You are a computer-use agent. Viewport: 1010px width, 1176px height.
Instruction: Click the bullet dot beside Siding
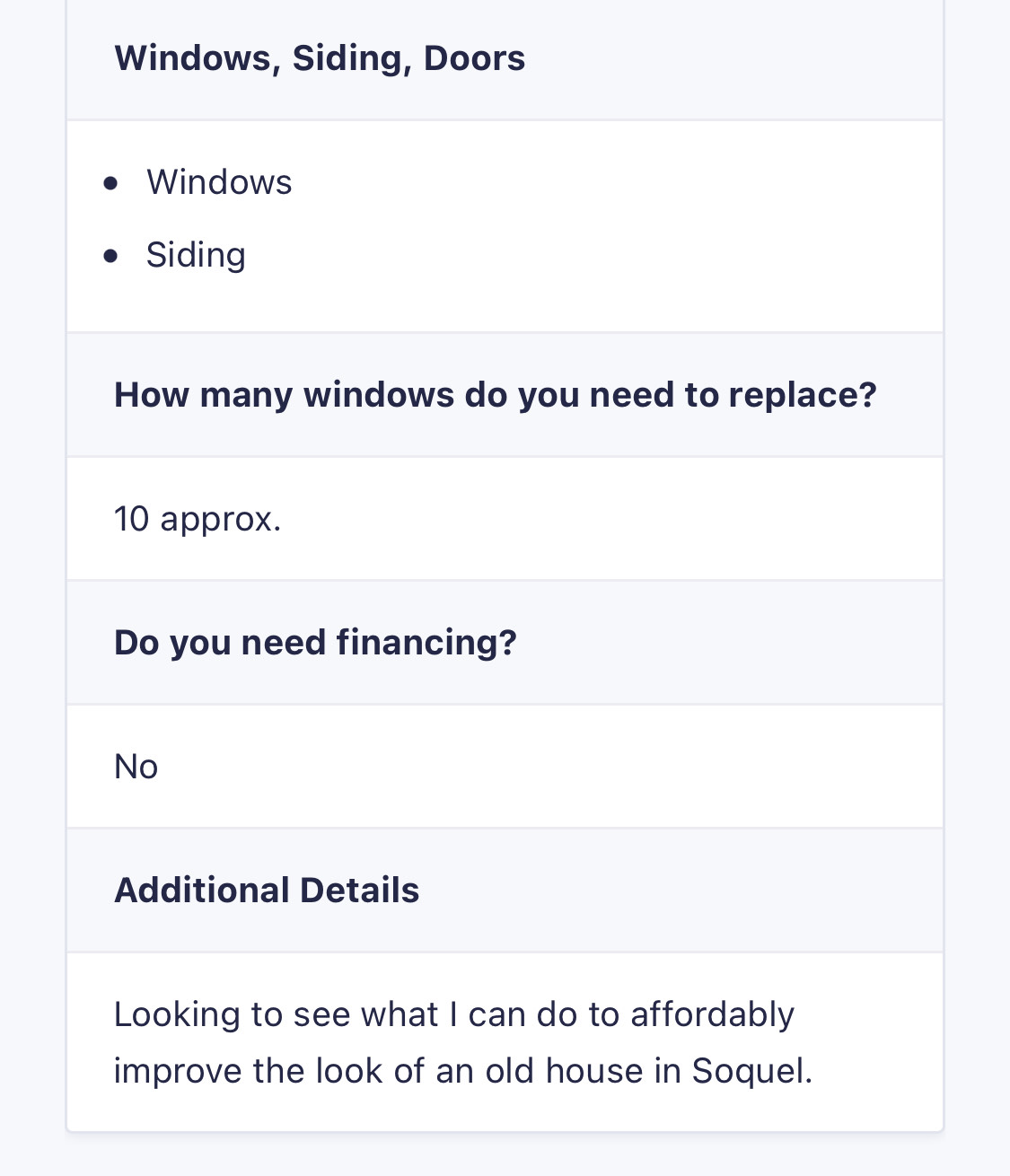110,257
